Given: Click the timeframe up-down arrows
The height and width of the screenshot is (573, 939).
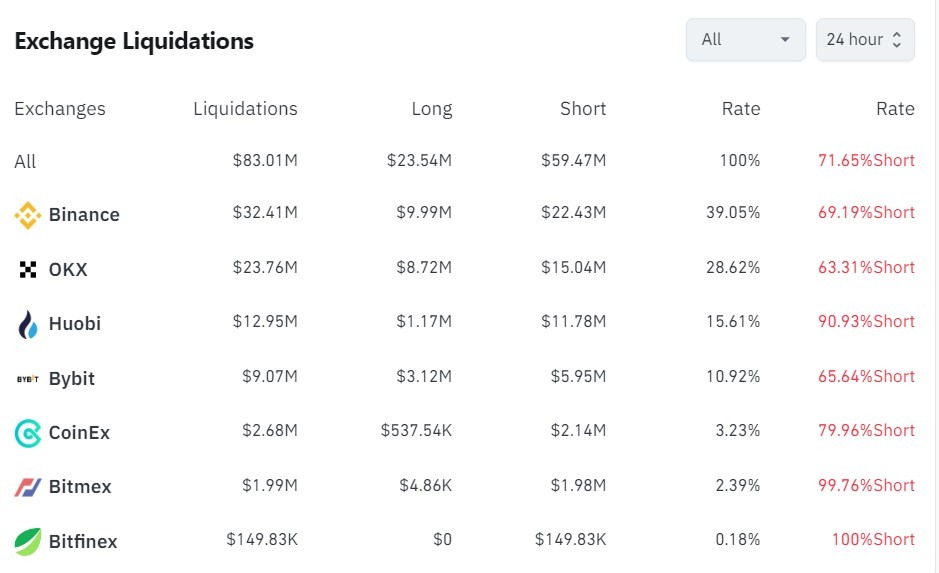Looking at the screenshot, I should tap(897, 40).
